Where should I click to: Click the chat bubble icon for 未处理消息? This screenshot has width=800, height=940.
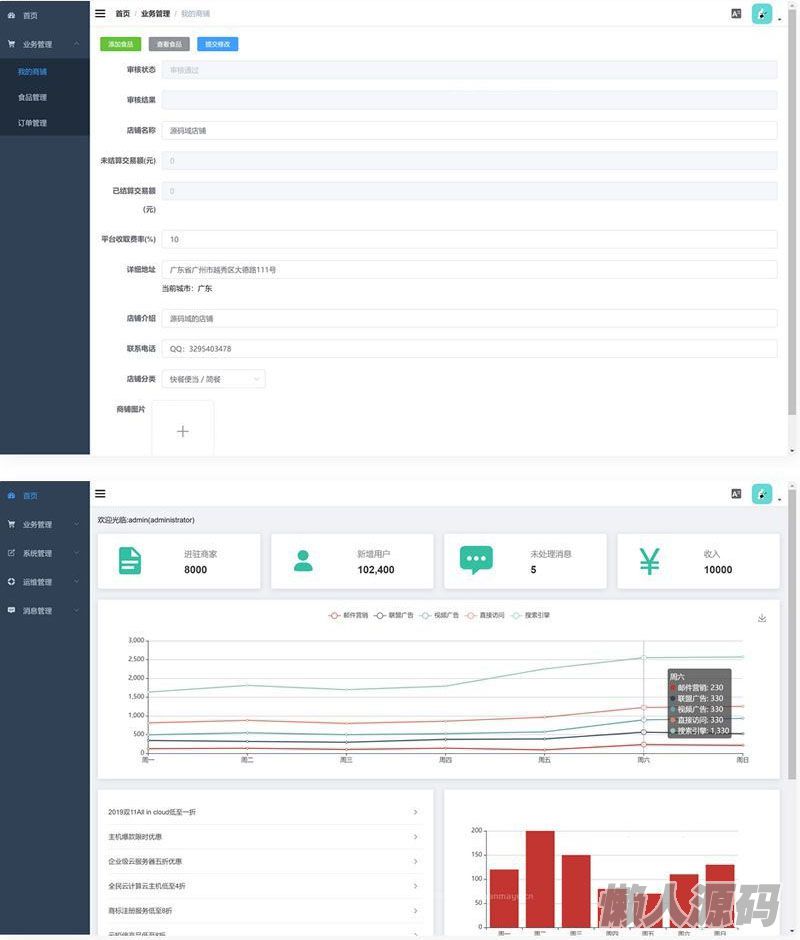[476, 560]
